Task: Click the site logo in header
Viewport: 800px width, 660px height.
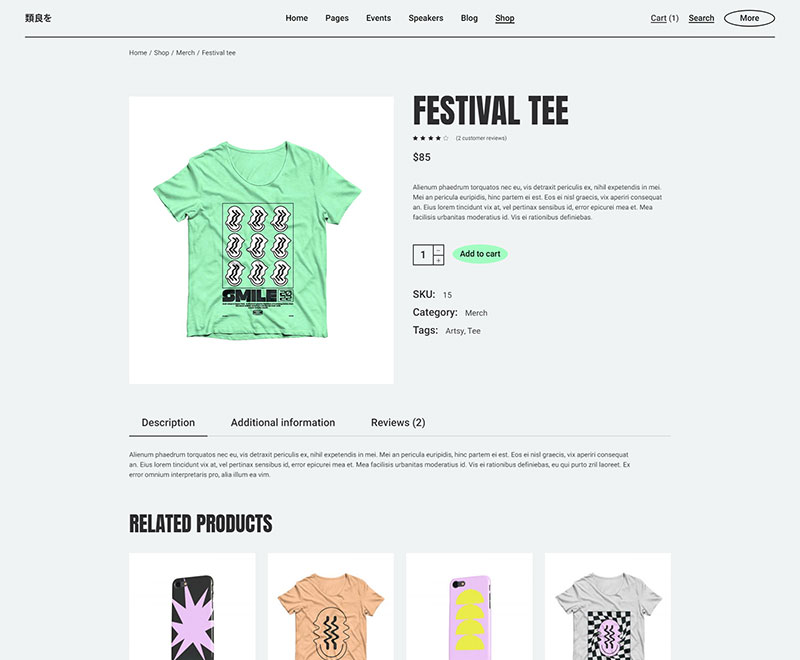Action: [38, 18]
